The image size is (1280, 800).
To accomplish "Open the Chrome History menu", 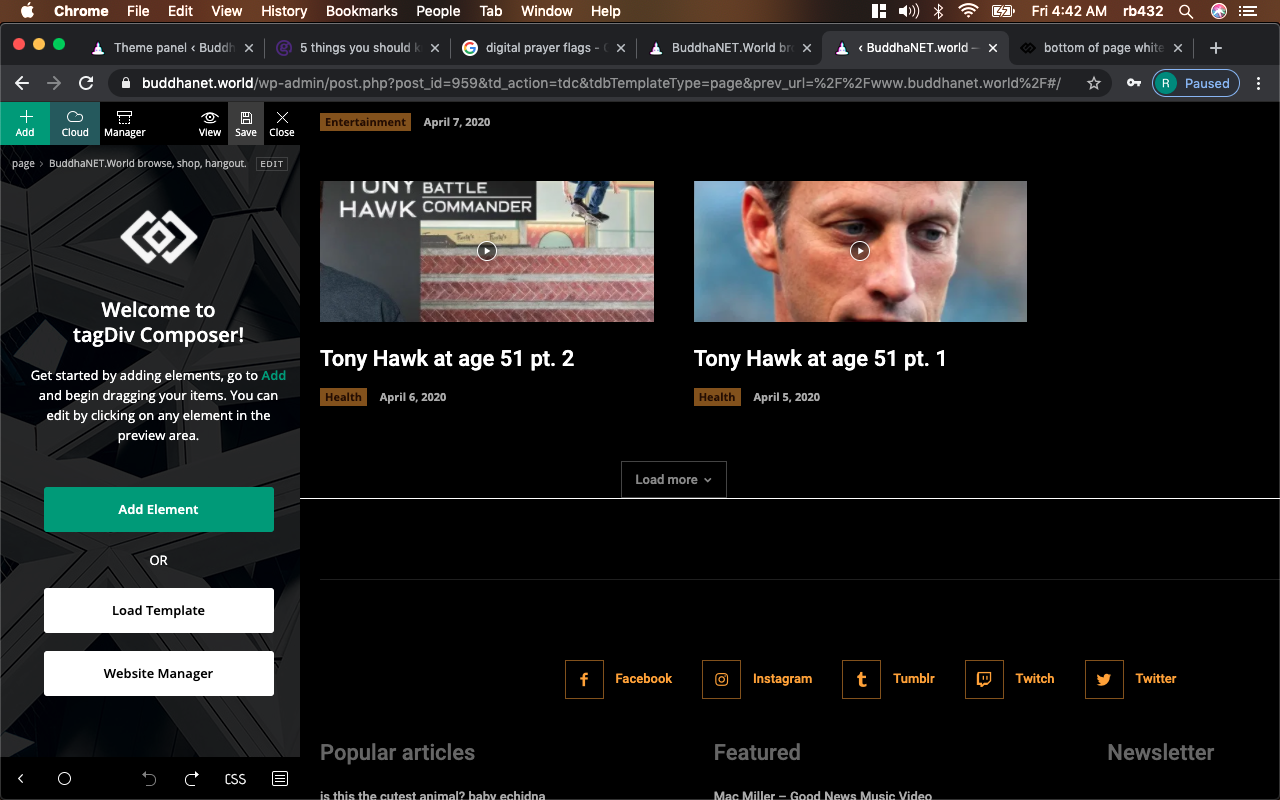I will coord(284,11).
